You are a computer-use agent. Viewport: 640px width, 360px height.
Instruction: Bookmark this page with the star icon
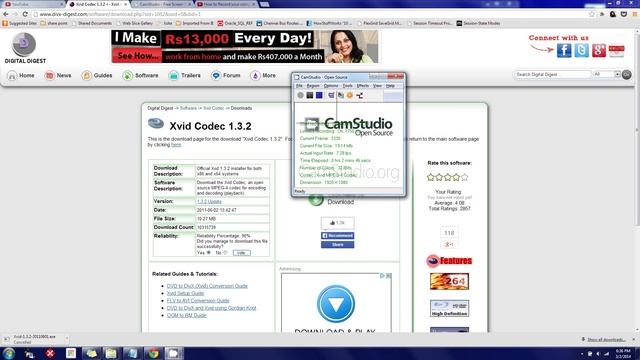pos(592,14)
